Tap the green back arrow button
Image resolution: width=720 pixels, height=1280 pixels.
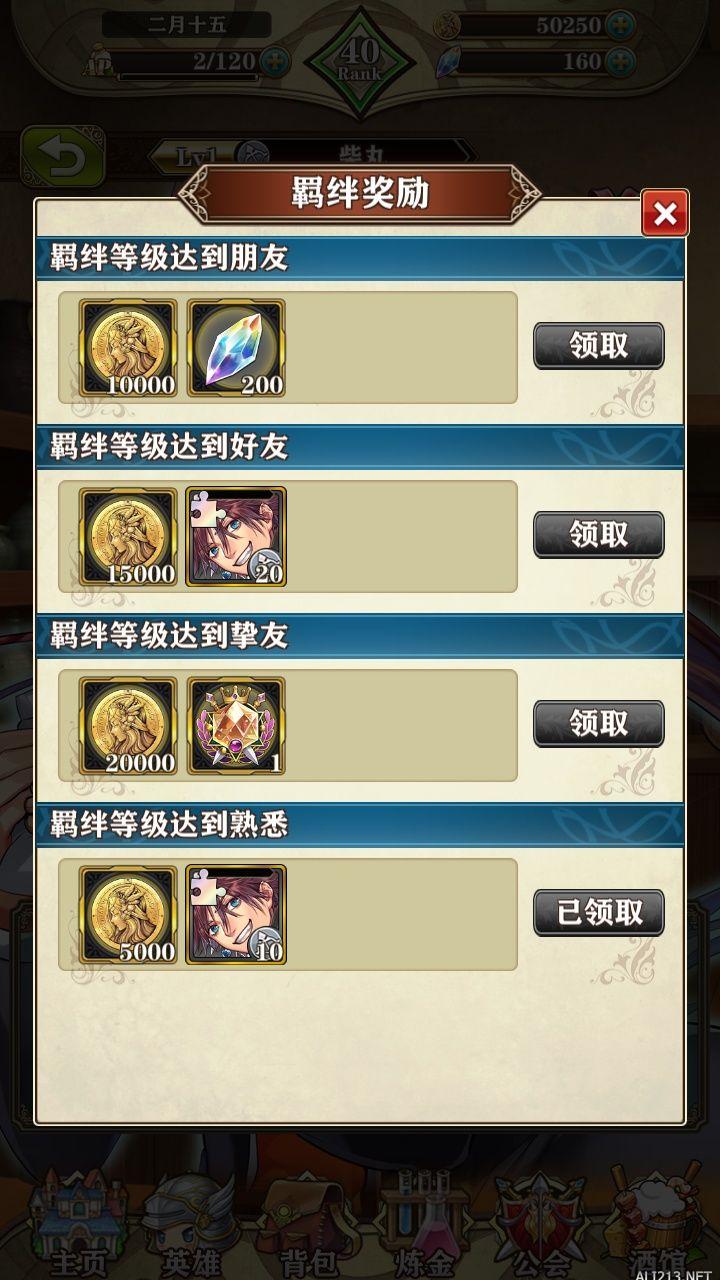[63, 157]
